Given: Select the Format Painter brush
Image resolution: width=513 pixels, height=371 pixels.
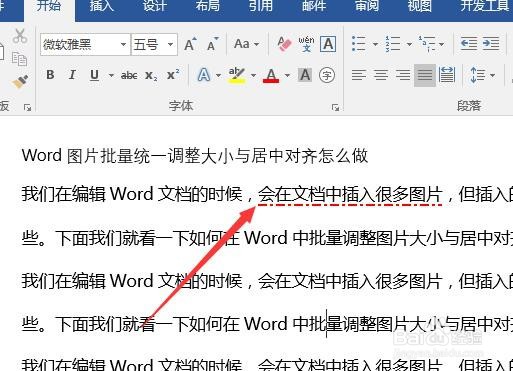Looking at the screenshot, I should click(20, 82).
